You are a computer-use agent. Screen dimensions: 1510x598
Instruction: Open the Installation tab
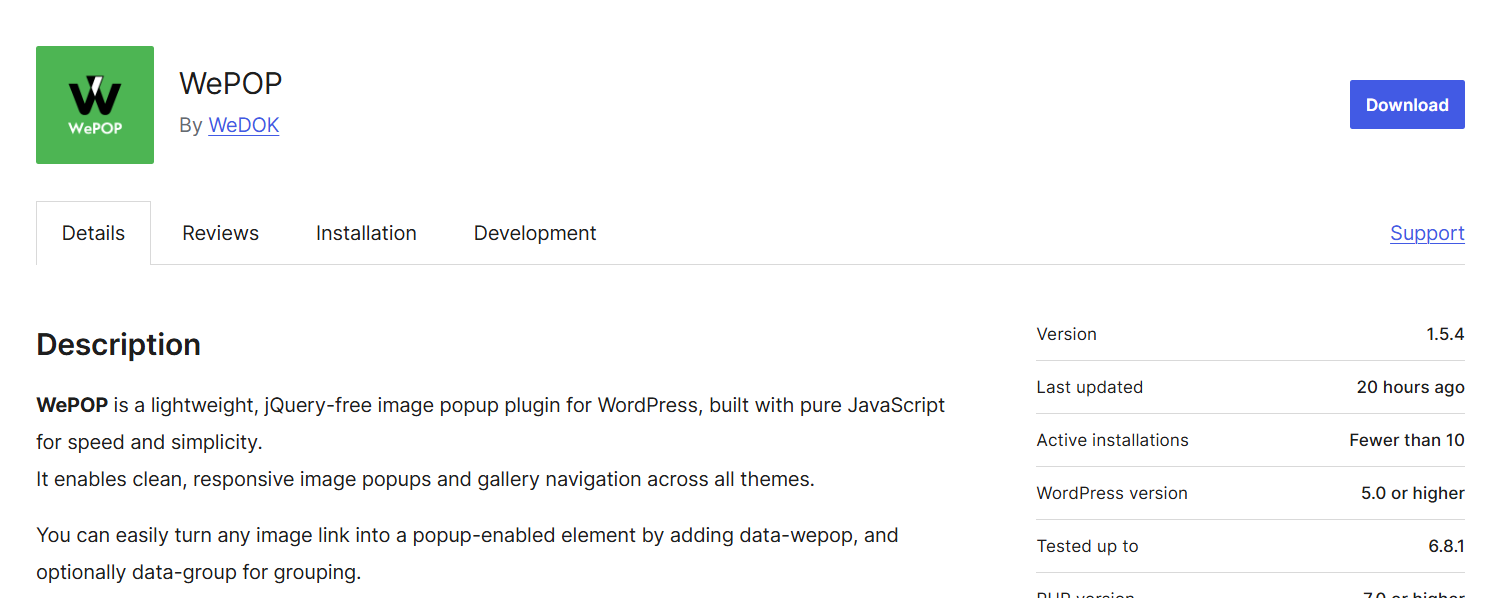click(366, 233)
